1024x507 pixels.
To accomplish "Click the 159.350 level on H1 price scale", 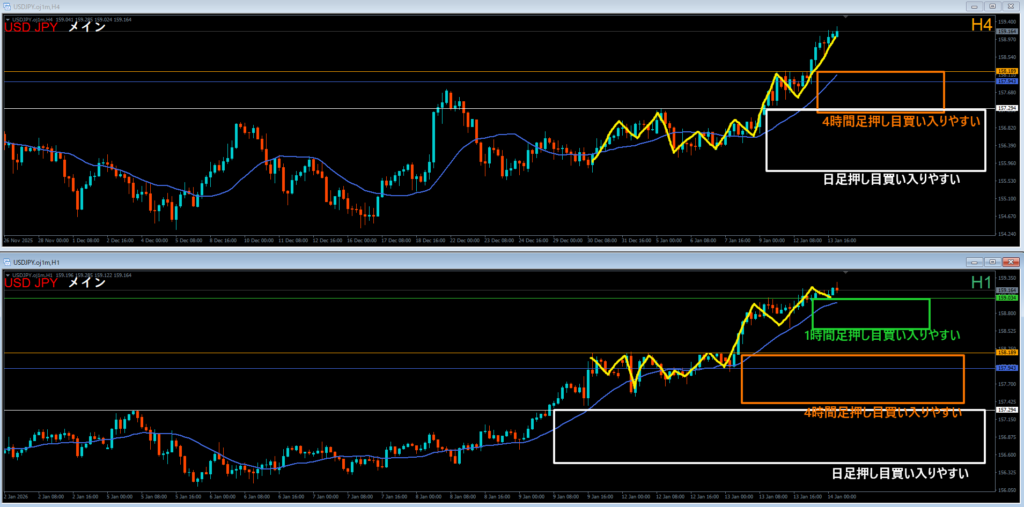I will 1006,278.
